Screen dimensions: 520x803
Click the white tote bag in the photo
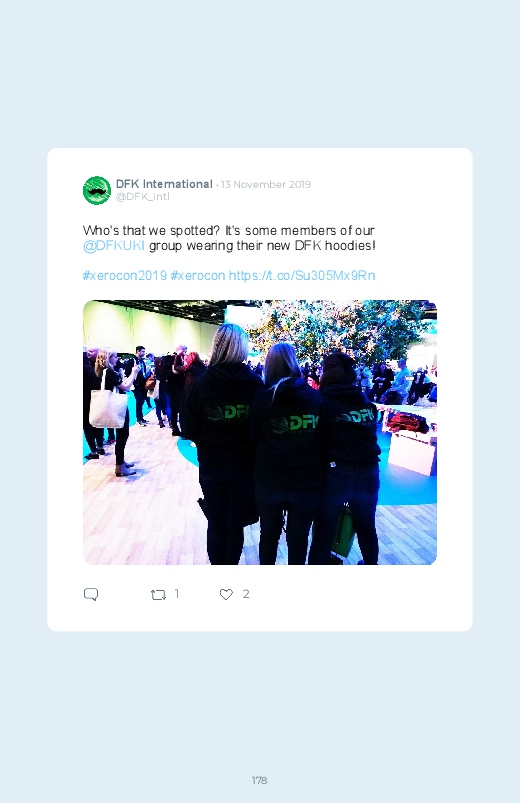pos(108,407)
